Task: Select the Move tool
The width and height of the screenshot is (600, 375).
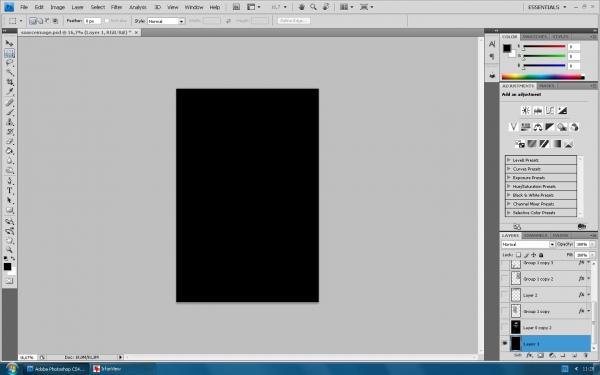Action: point(10,43)
